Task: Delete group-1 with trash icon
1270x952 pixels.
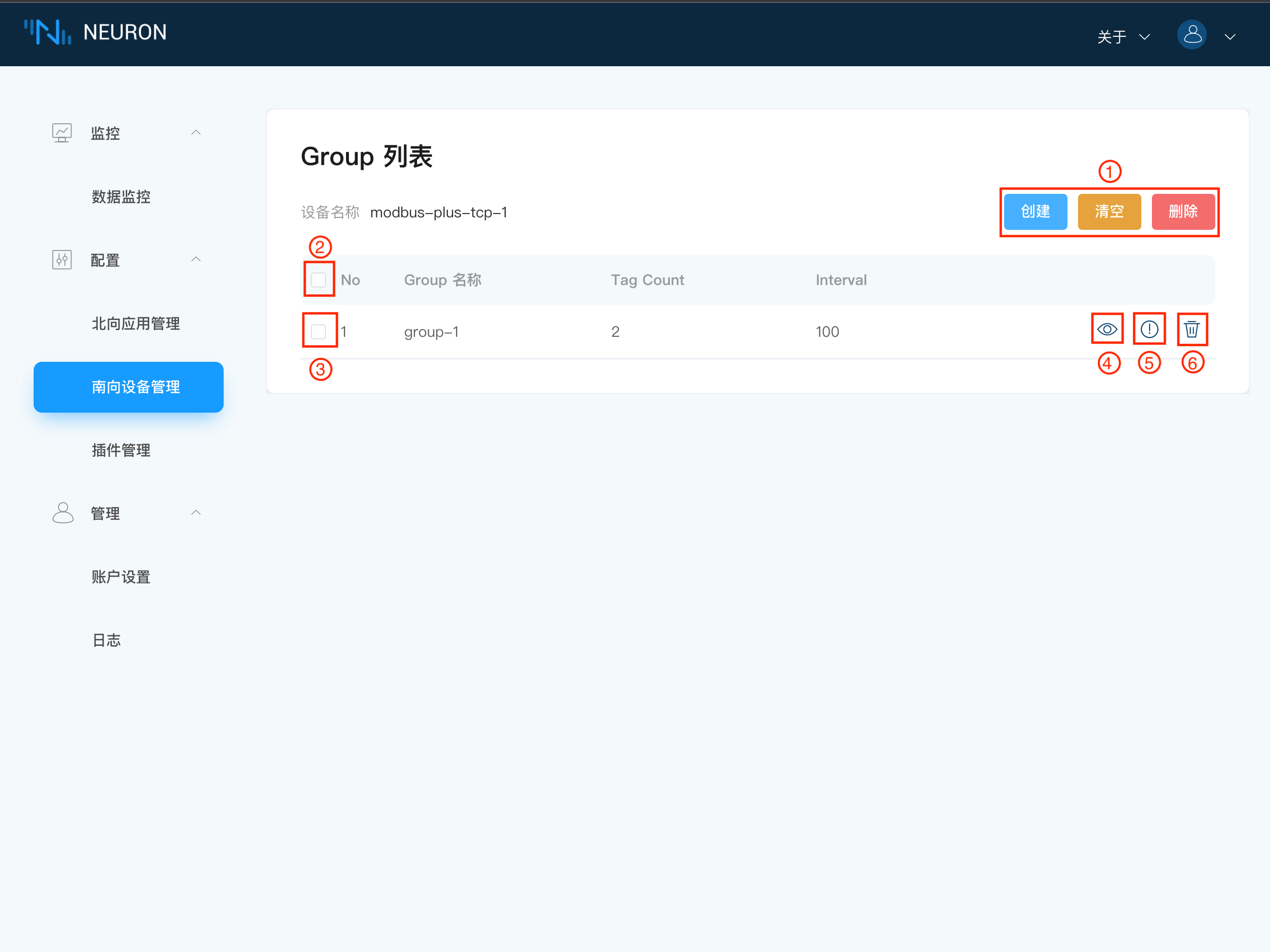Action: [x=1192, y=329]
